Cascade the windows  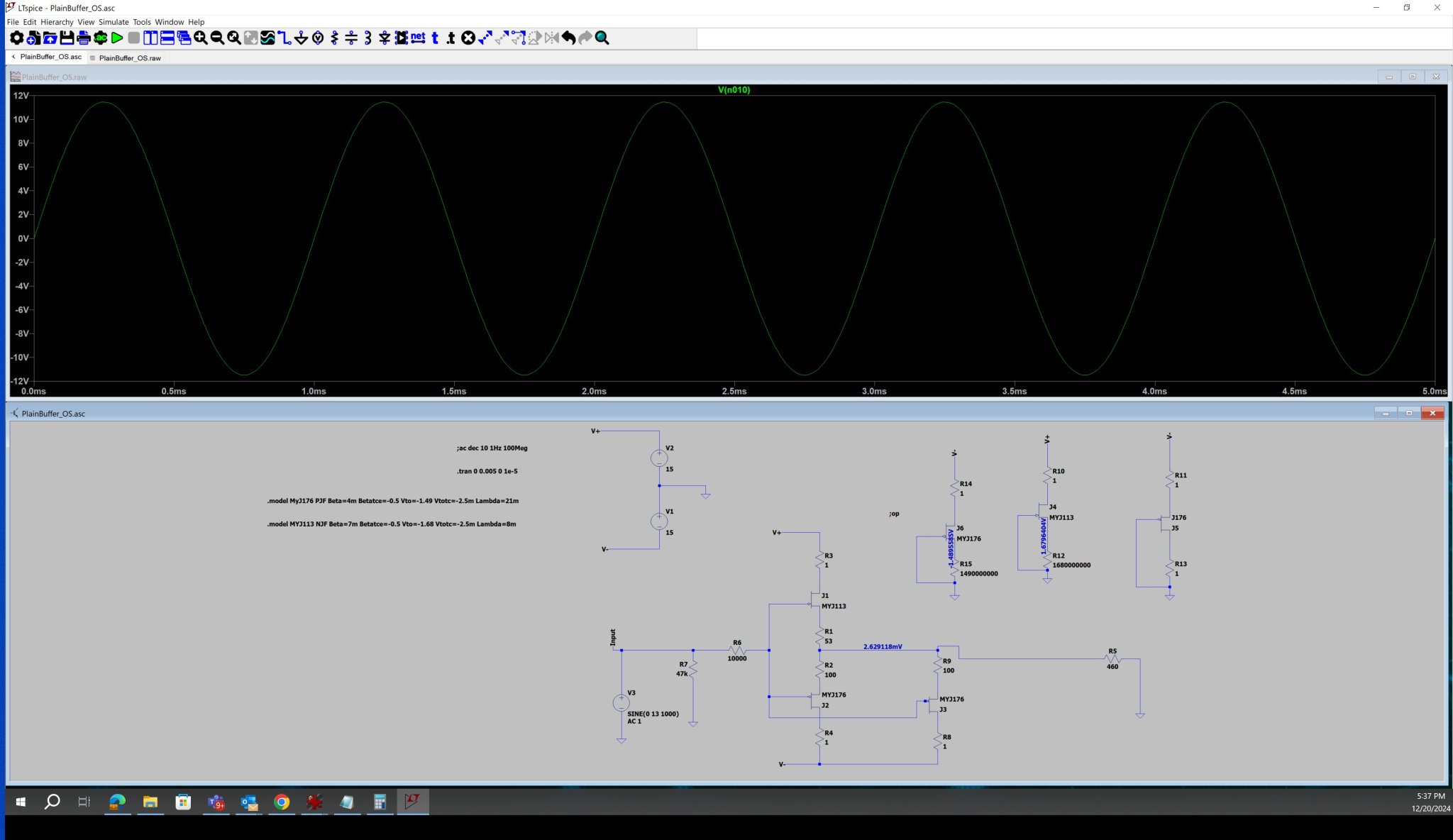click(184, 38)
